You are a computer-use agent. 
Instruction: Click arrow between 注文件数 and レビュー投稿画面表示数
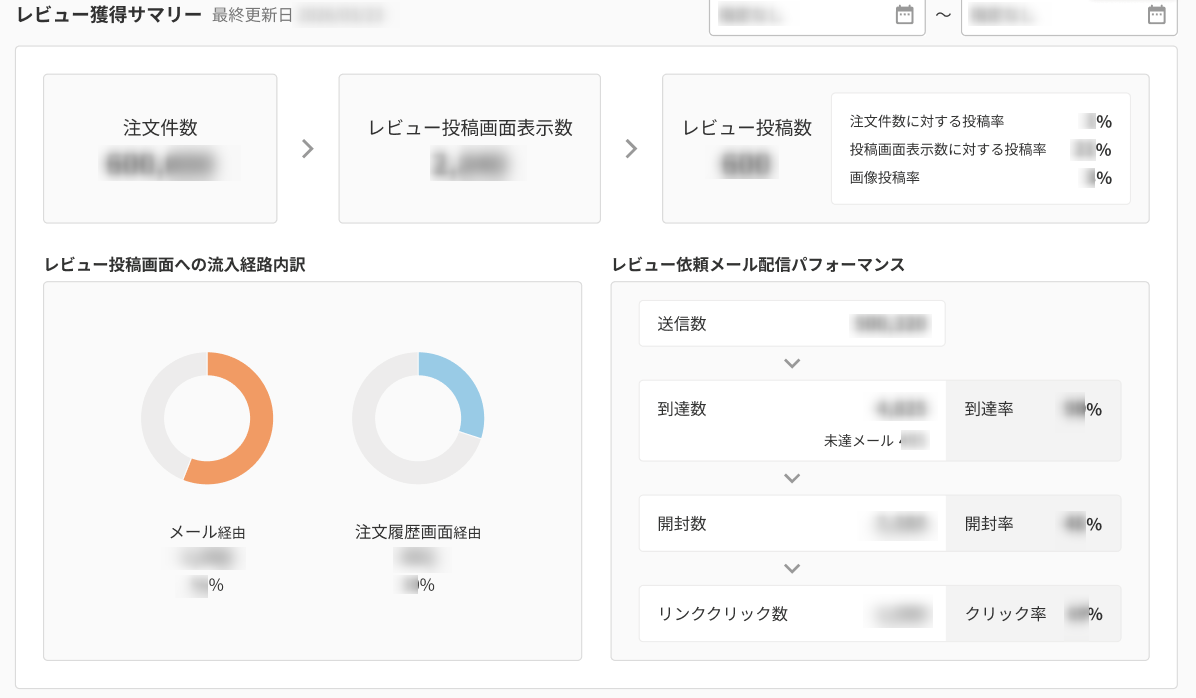tap(307, 149)
